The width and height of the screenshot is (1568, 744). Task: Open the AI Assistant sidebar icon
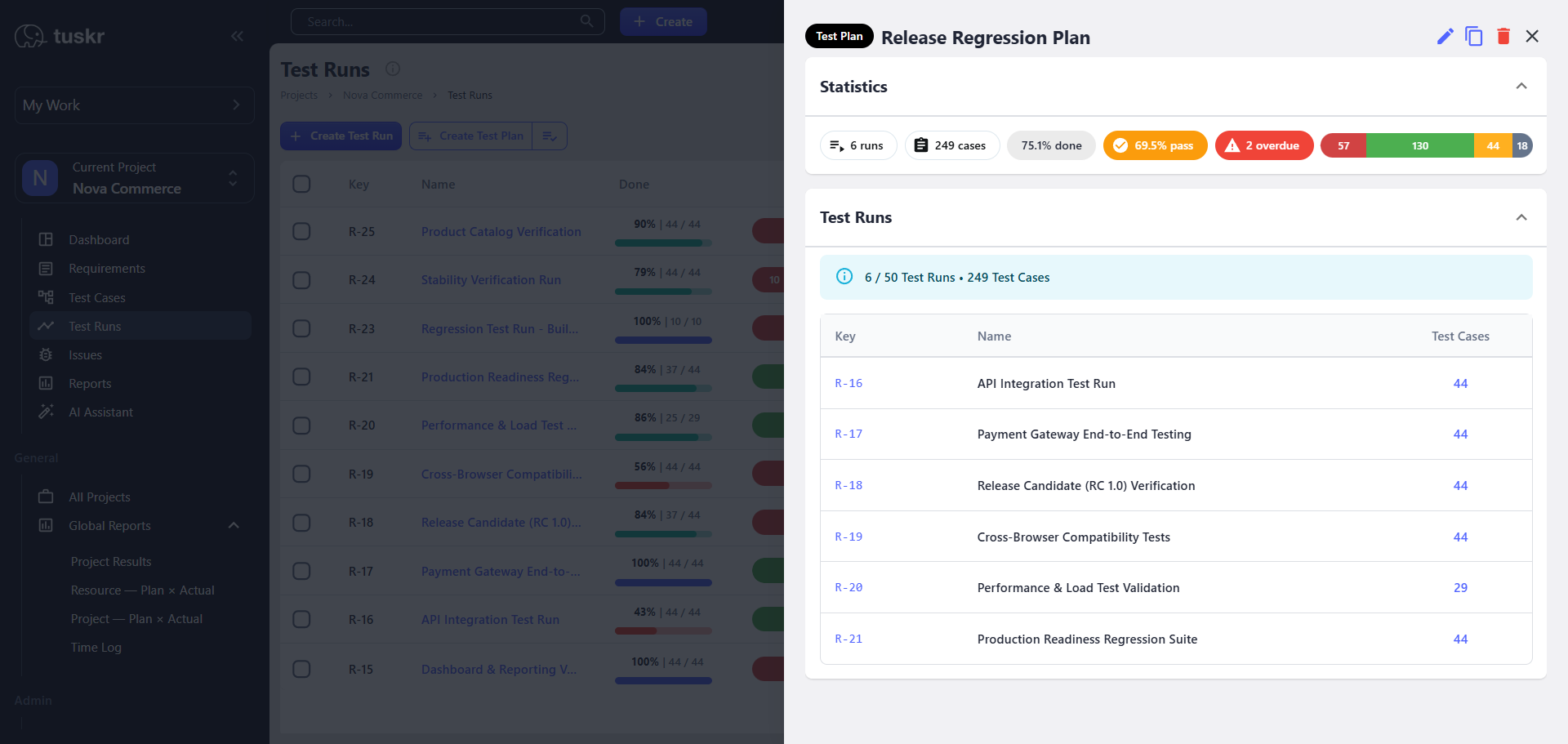point(46,412)
